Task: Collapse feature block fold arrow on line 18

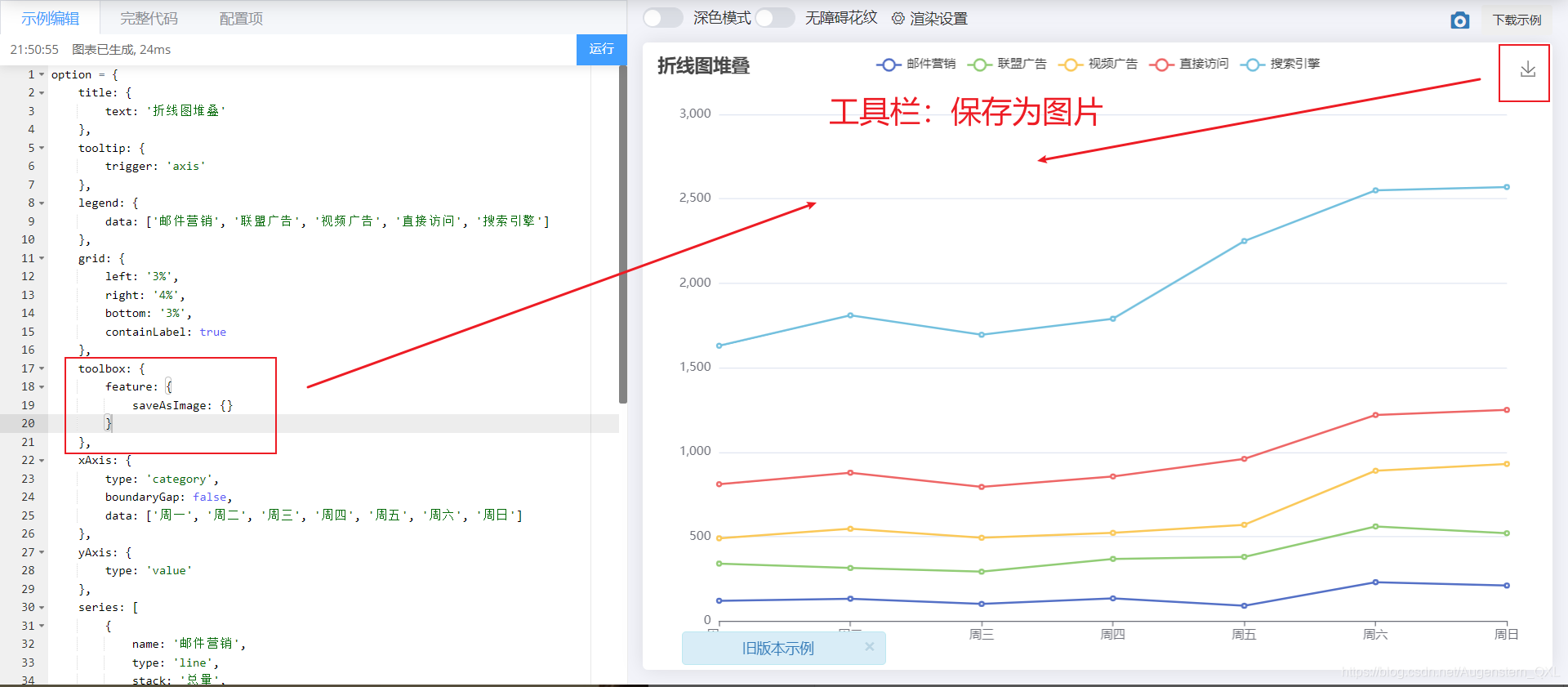Action: (x=42, y=386)
